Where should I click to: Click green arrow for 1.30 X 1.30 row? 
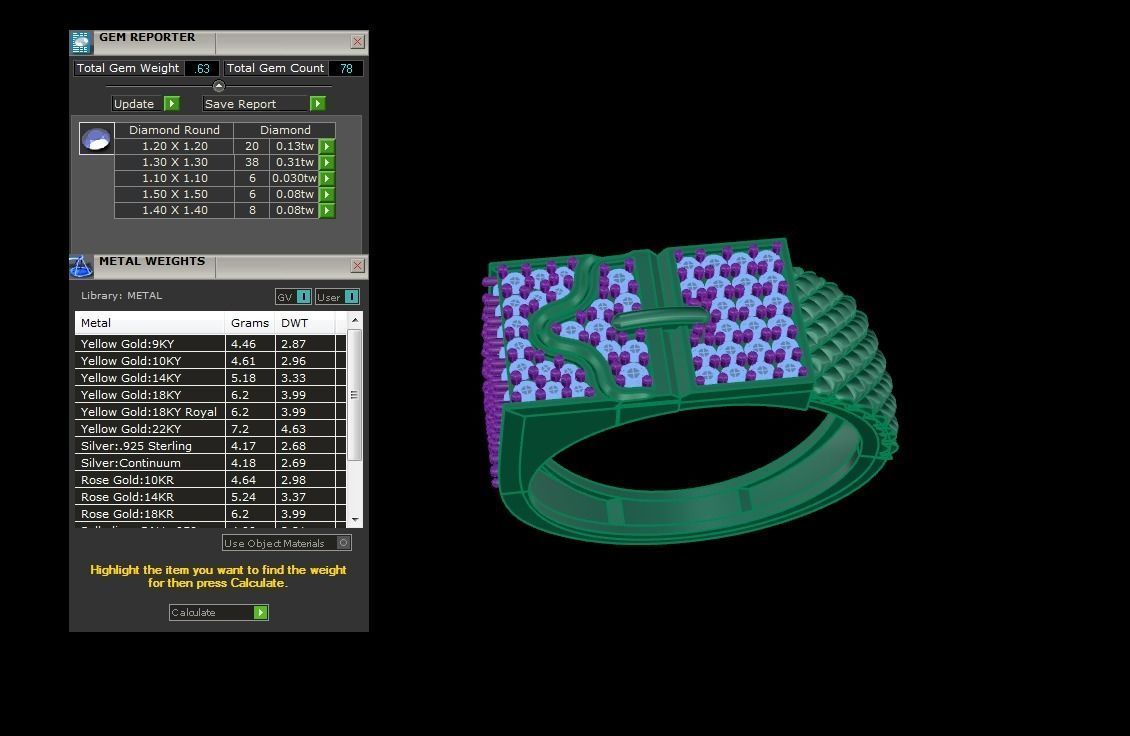[x=326, y=162]
